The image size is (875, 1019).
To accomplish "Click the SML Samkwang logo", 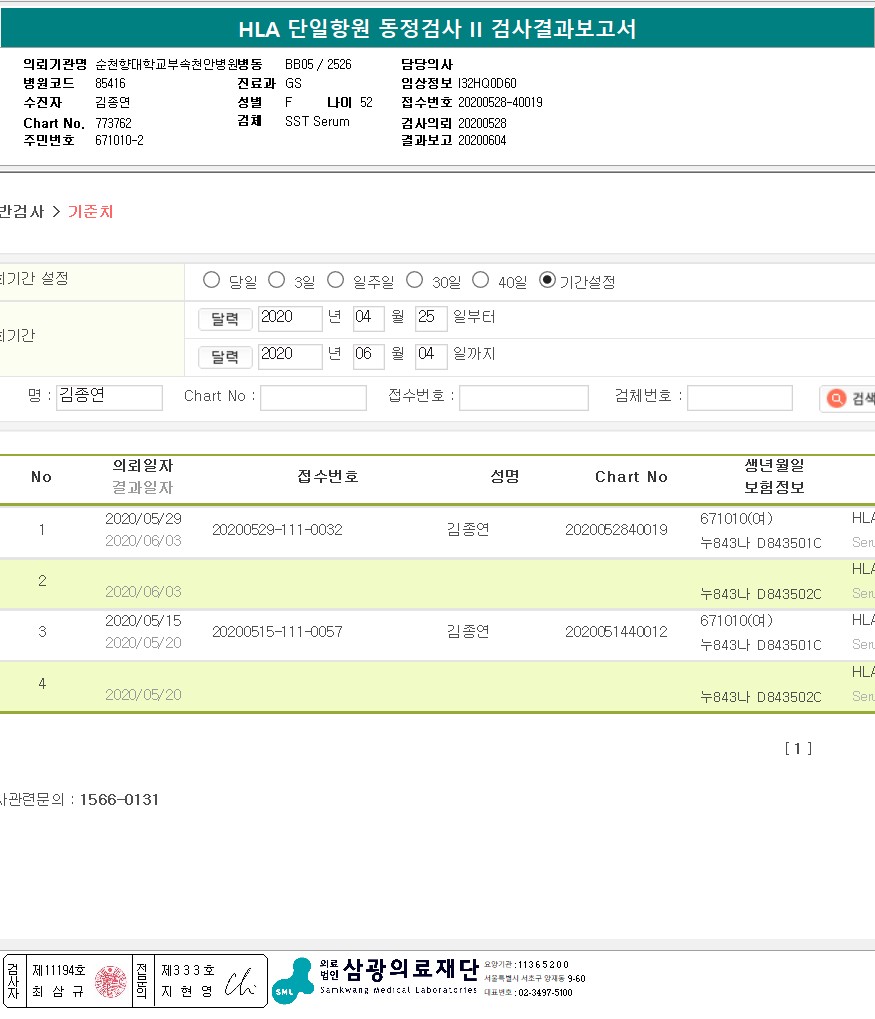I will 292,980.
